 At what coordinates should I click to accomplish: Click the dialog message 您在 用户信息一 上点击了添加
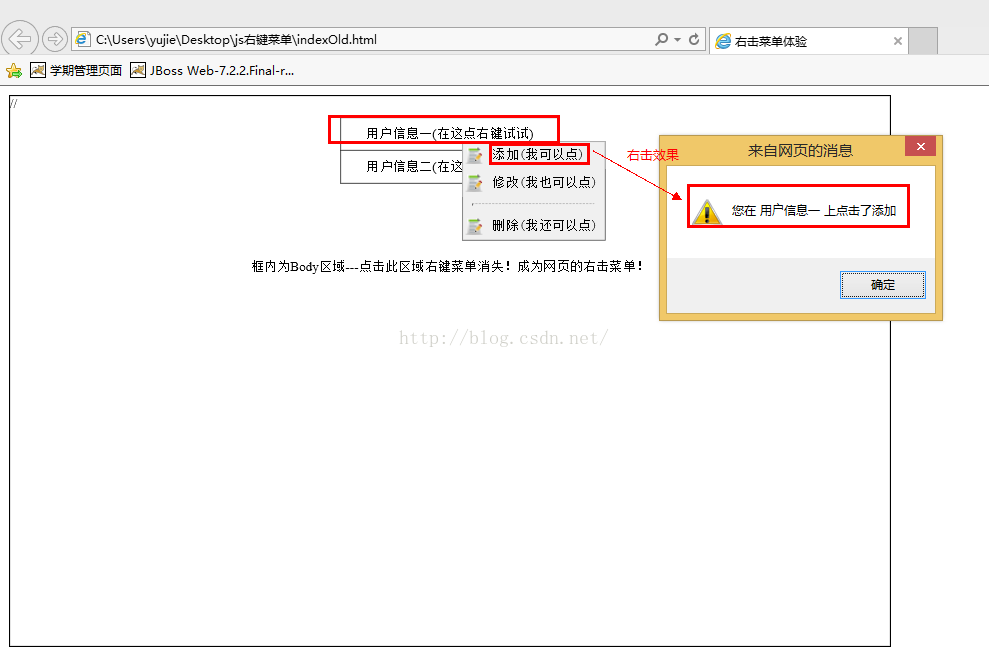(x=814, y=211)
